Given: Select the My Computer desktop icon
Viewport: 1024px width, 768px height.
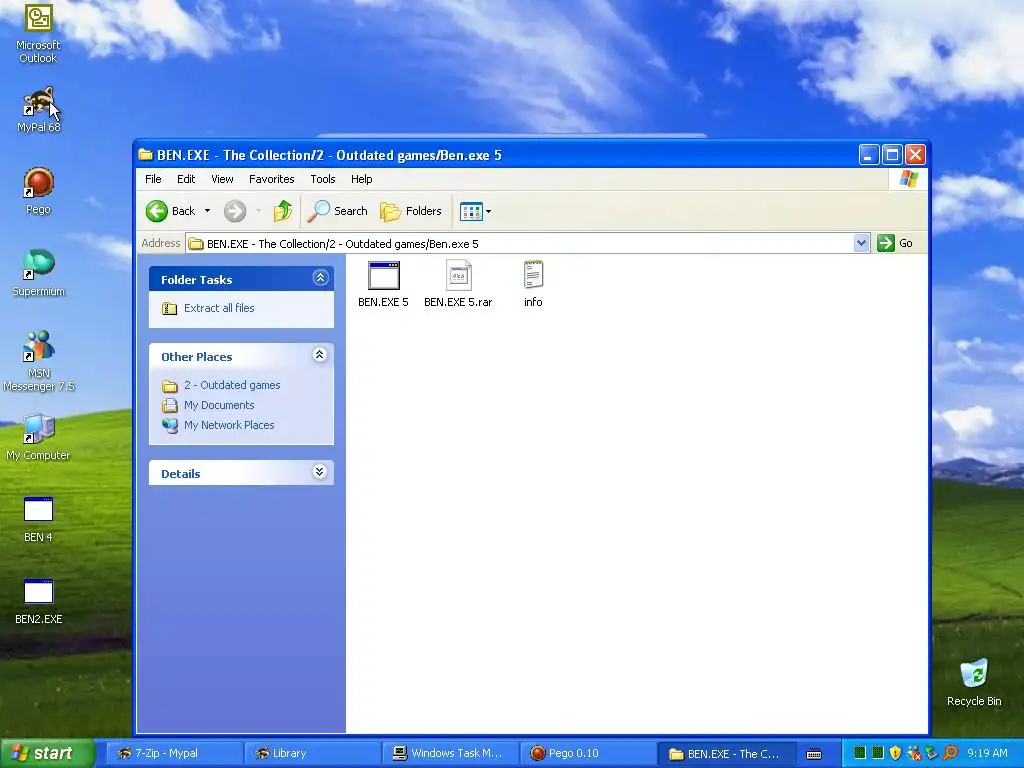Looking at the screenshot, I should tap(38, 437).
